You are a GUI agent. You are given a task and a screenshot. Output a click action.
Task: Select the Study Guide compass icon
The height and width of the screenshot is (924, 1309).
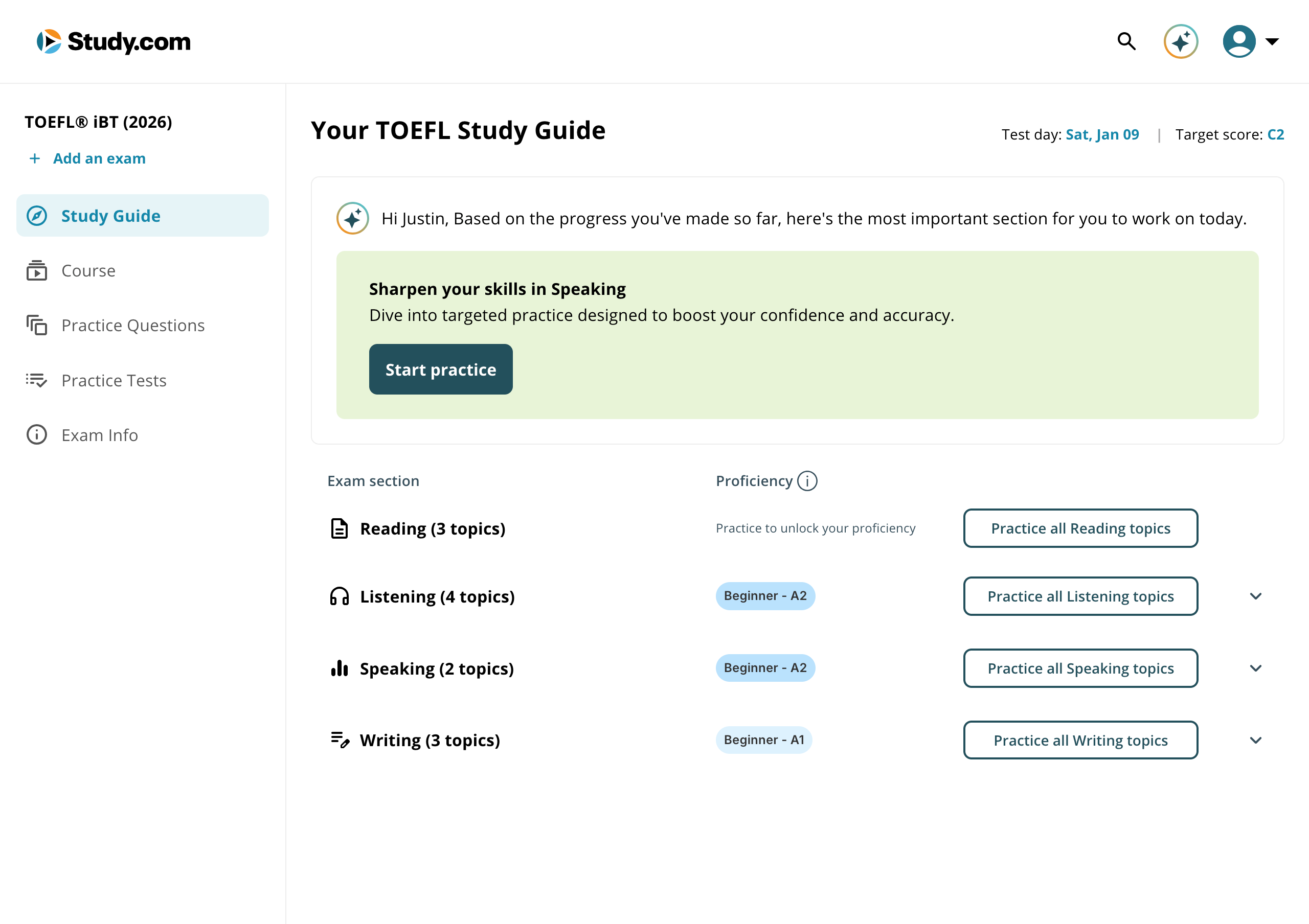coord(37,216)
